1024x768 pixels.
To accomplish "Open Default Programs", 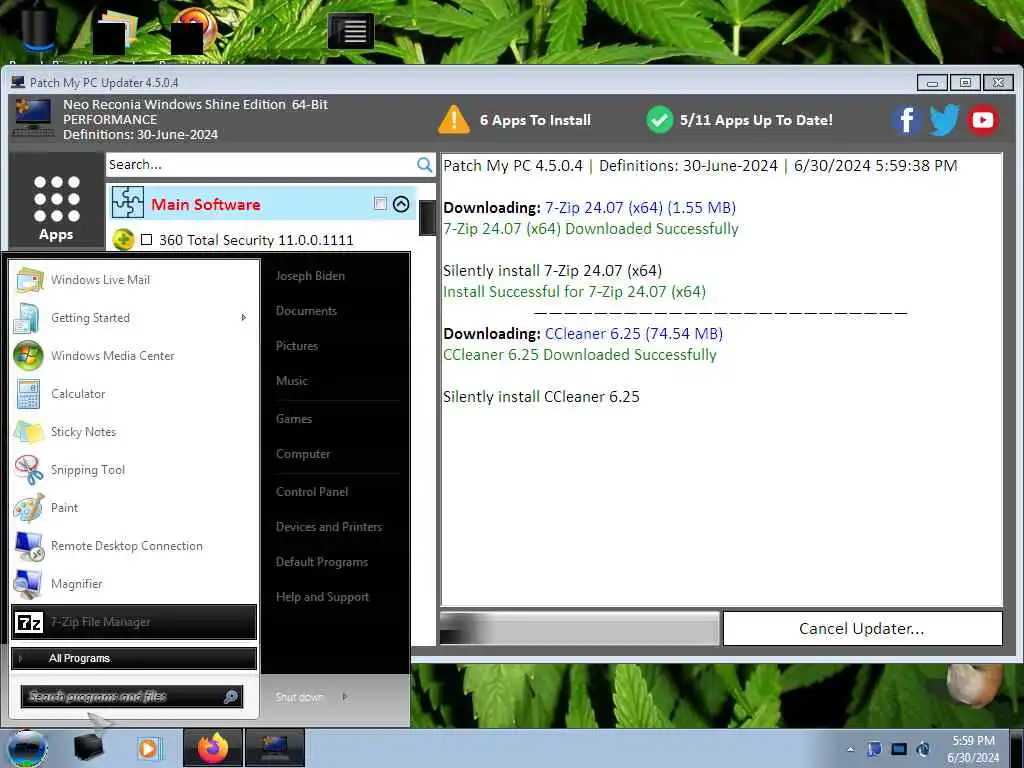I will pyautogui.click(x=322, y=562).
